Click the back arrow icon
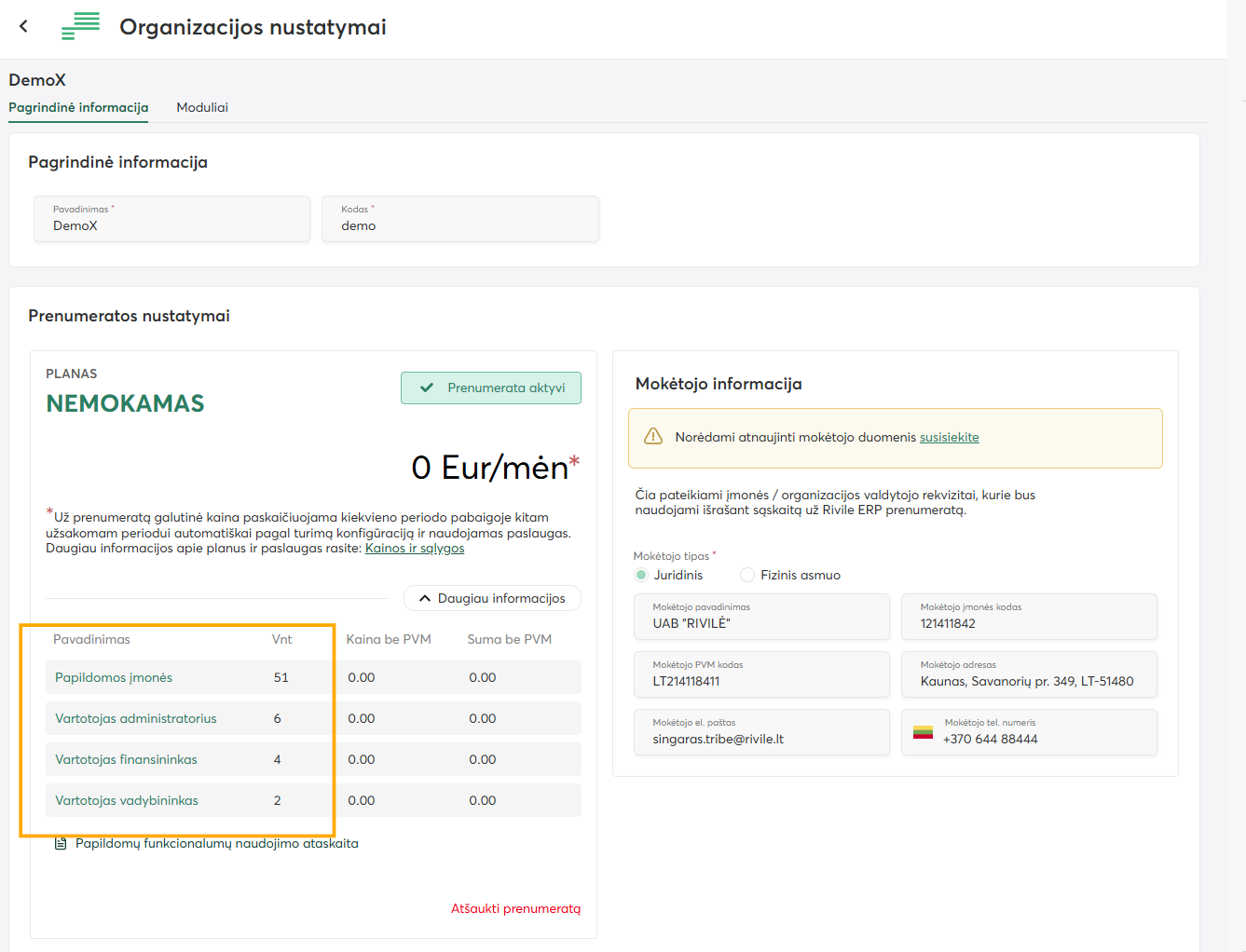Image resolution: width=1246 pixels, height=952 pixels. click(x=24, y=26)
